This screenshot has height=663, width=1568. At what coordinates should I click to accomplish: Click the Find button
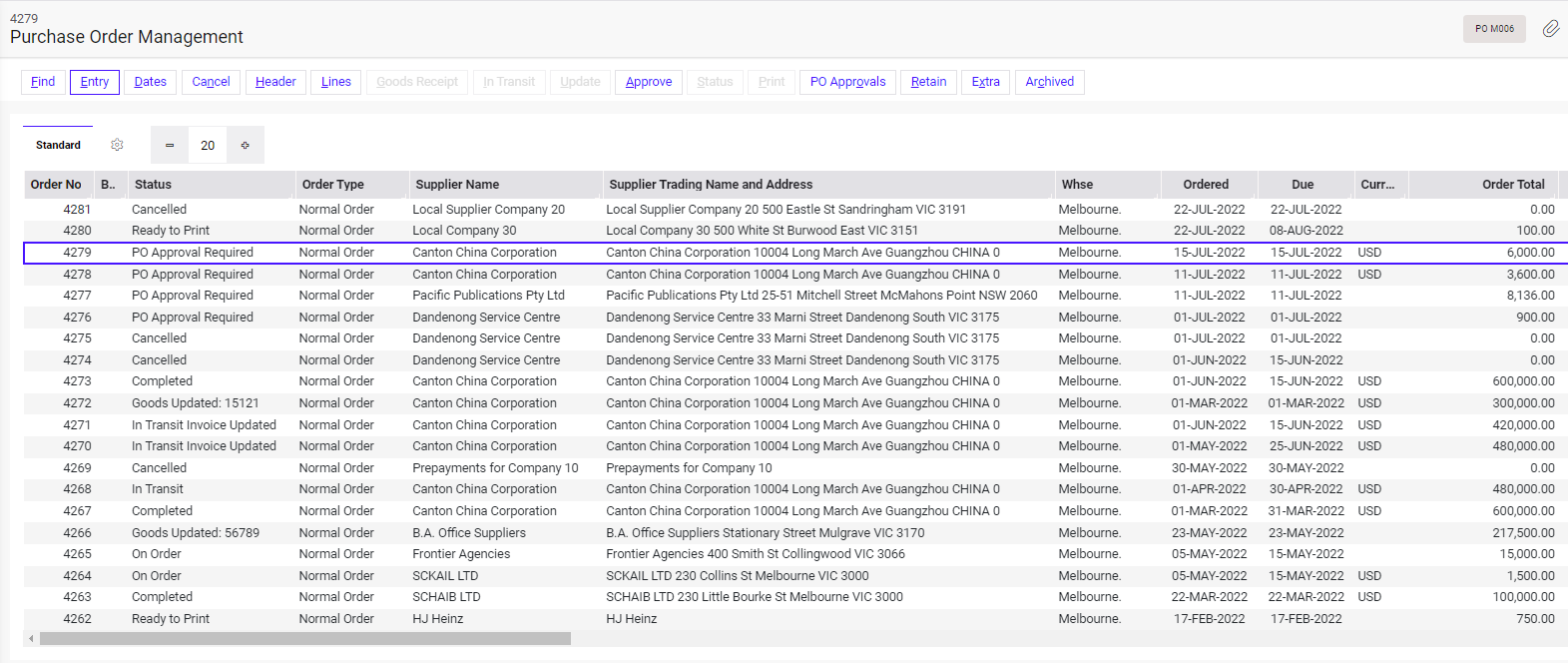(43, 82)
